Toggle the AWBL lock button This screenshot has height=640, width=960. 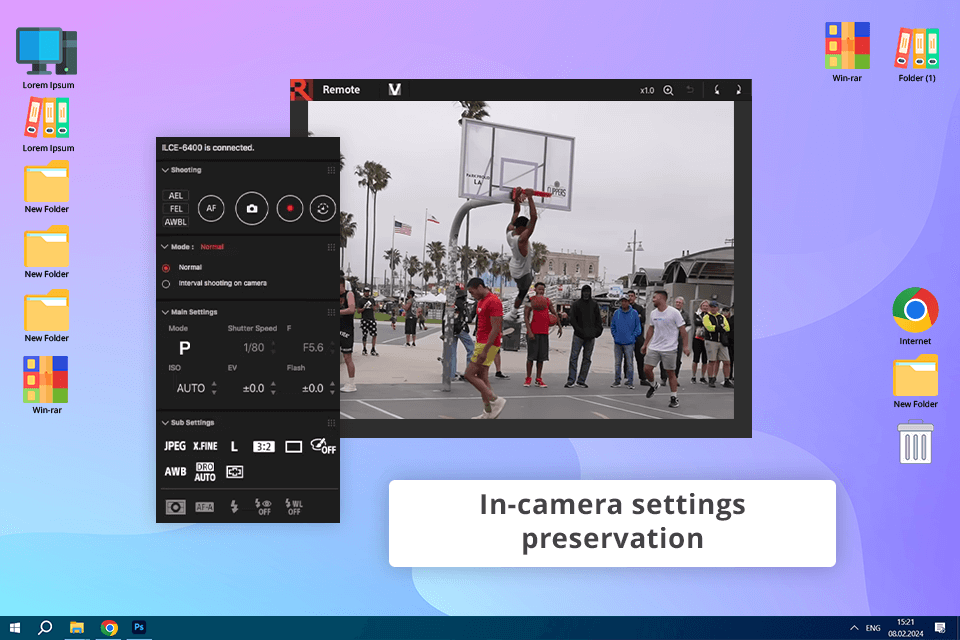176,222
